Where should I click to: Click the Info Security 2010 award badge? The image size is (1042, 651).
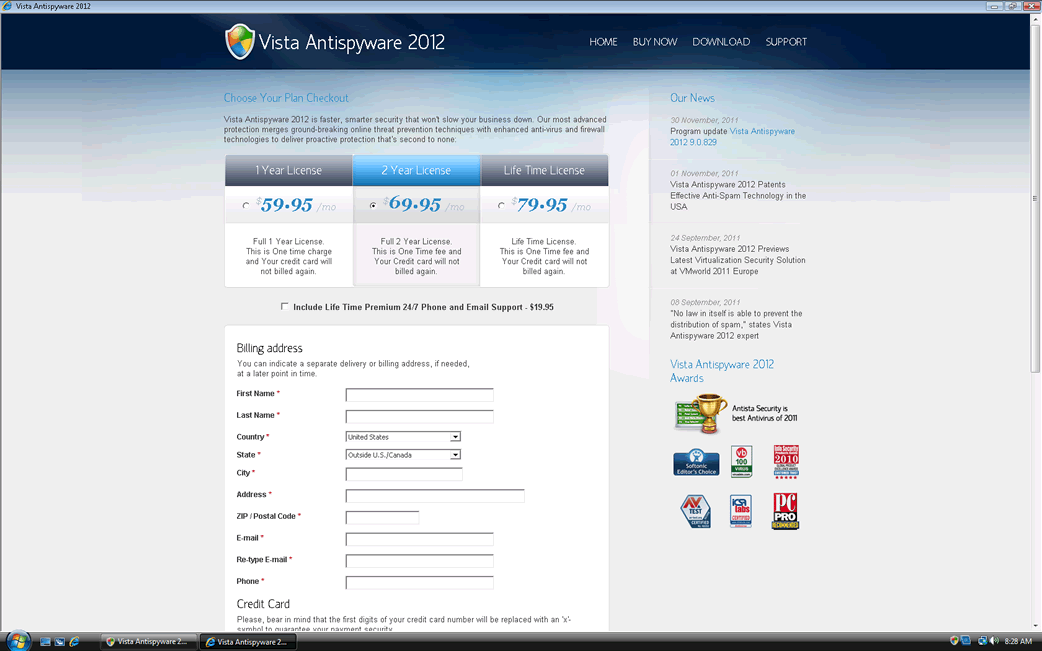pos(786,462)
